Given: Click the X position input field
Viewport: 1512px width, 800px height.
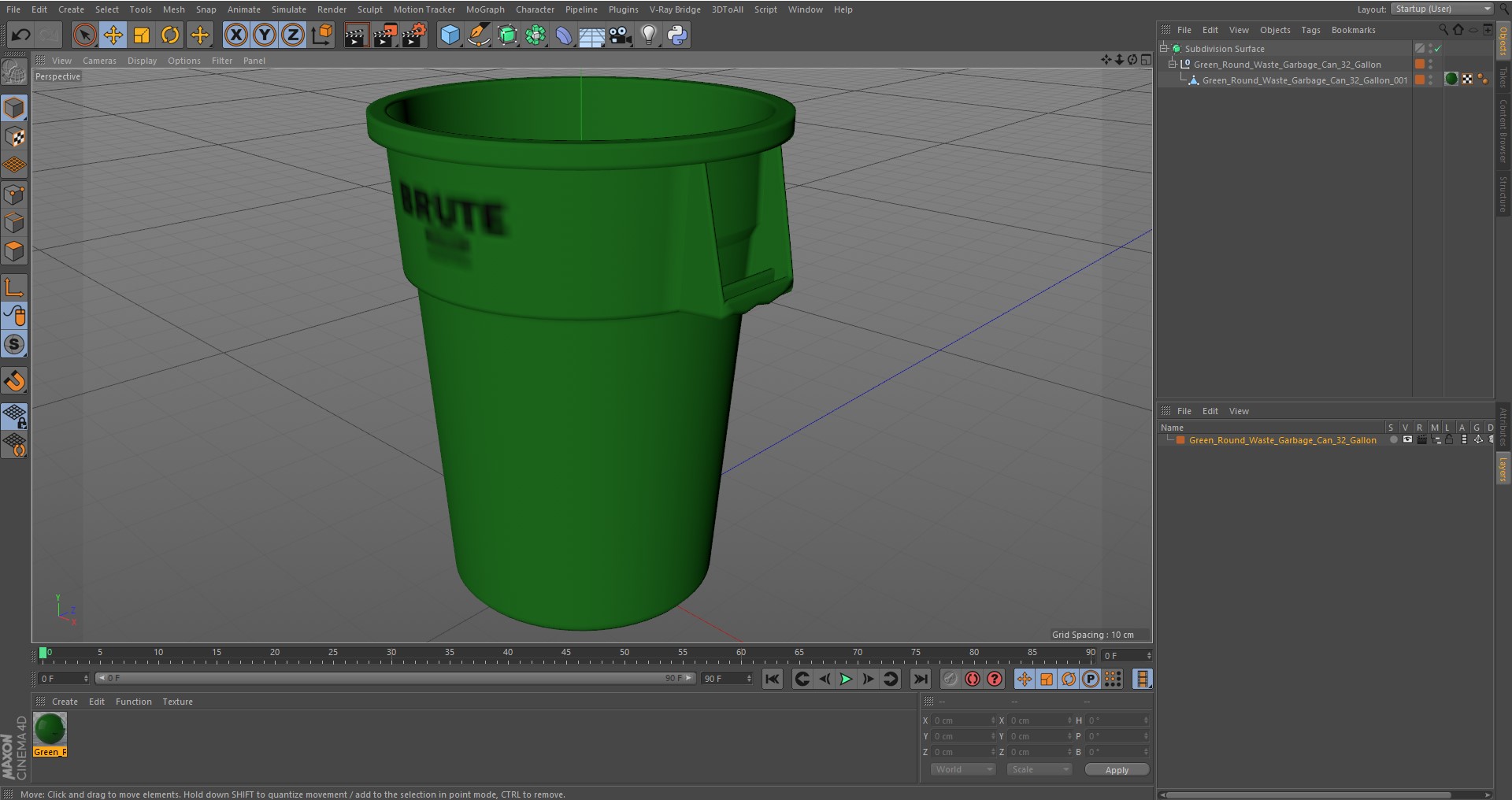Looking at the screenshot, I should [965, 720].
